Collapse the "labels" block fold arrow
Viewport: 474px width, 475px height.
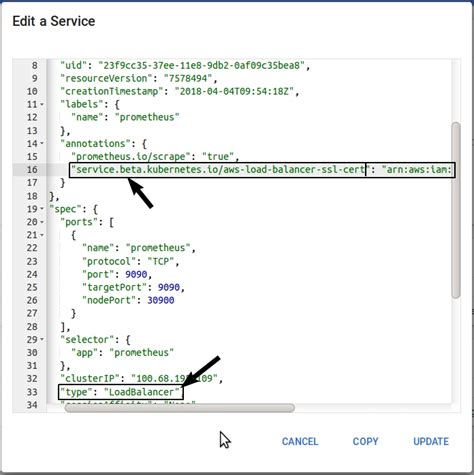pos(42,104)
